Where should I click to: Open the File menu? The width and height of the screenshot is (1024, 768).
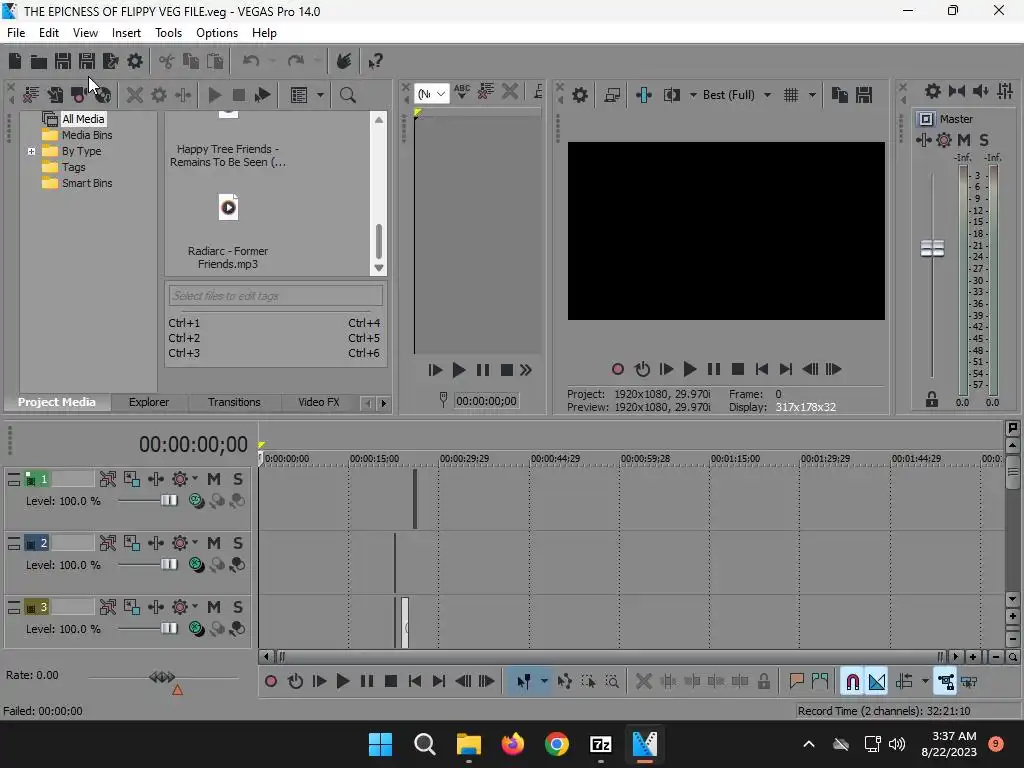(x=16, y=33)
